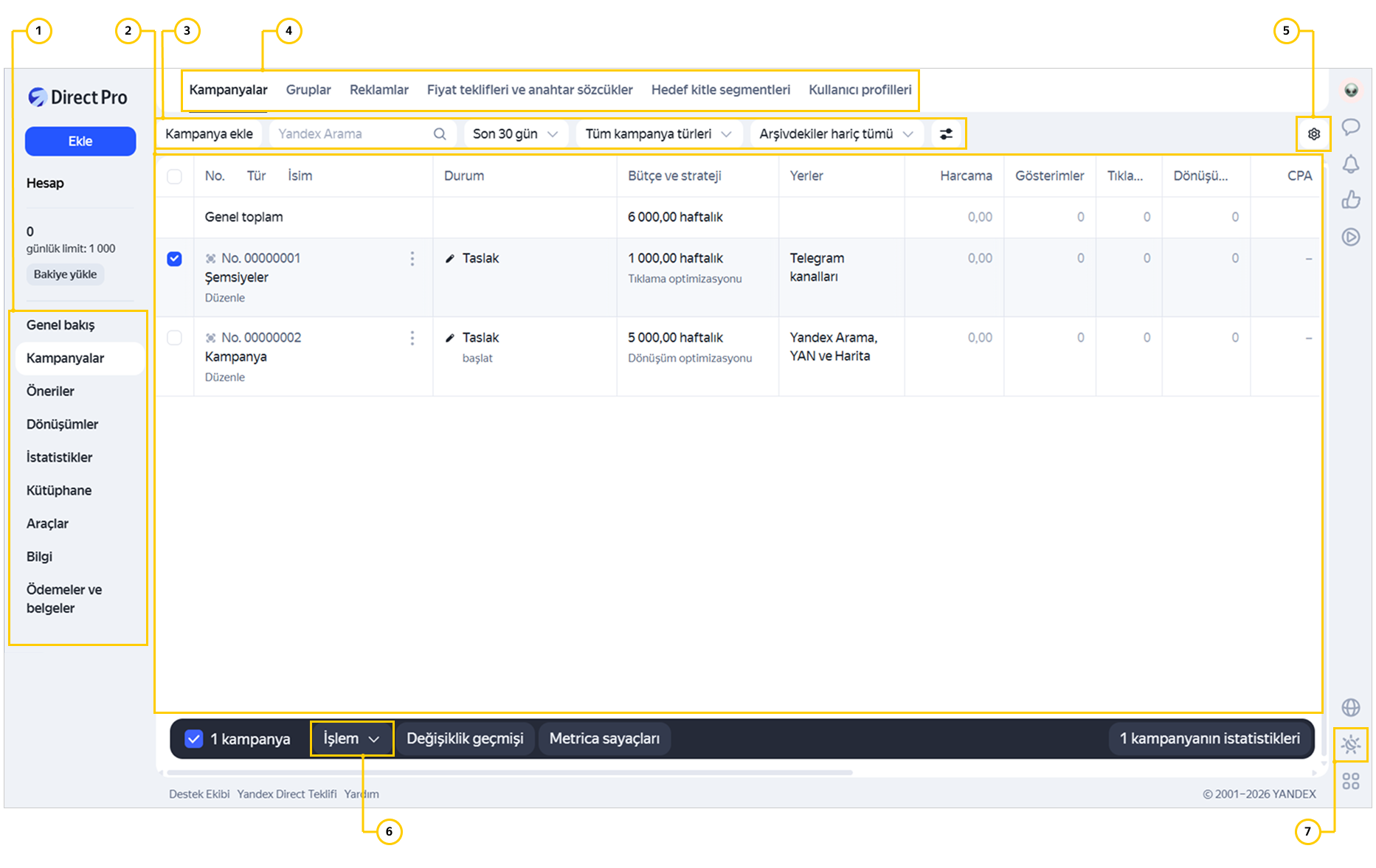Click the Harcama column header
This screenshot has width=1376, height=868.
pyautogui.click(x=966, y=176)
